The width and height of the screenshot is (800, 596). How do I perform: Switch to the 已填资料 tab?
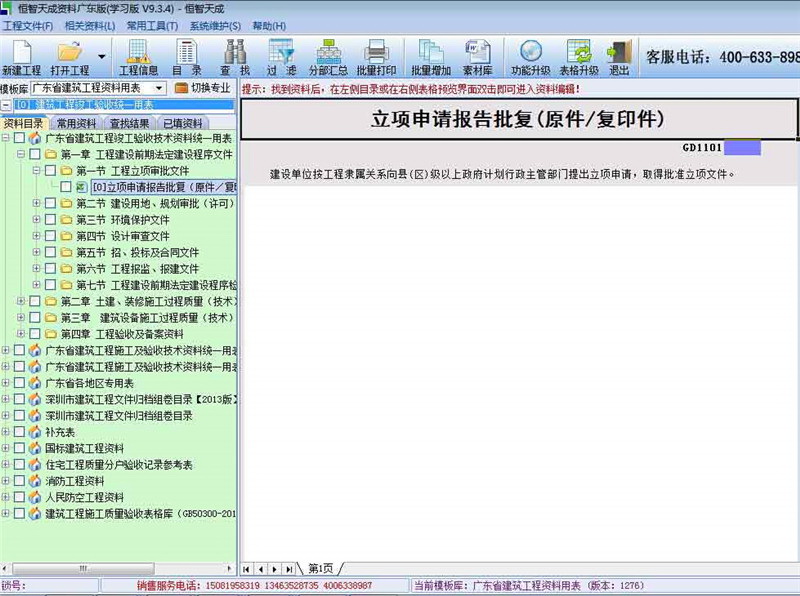coord(183,123)
